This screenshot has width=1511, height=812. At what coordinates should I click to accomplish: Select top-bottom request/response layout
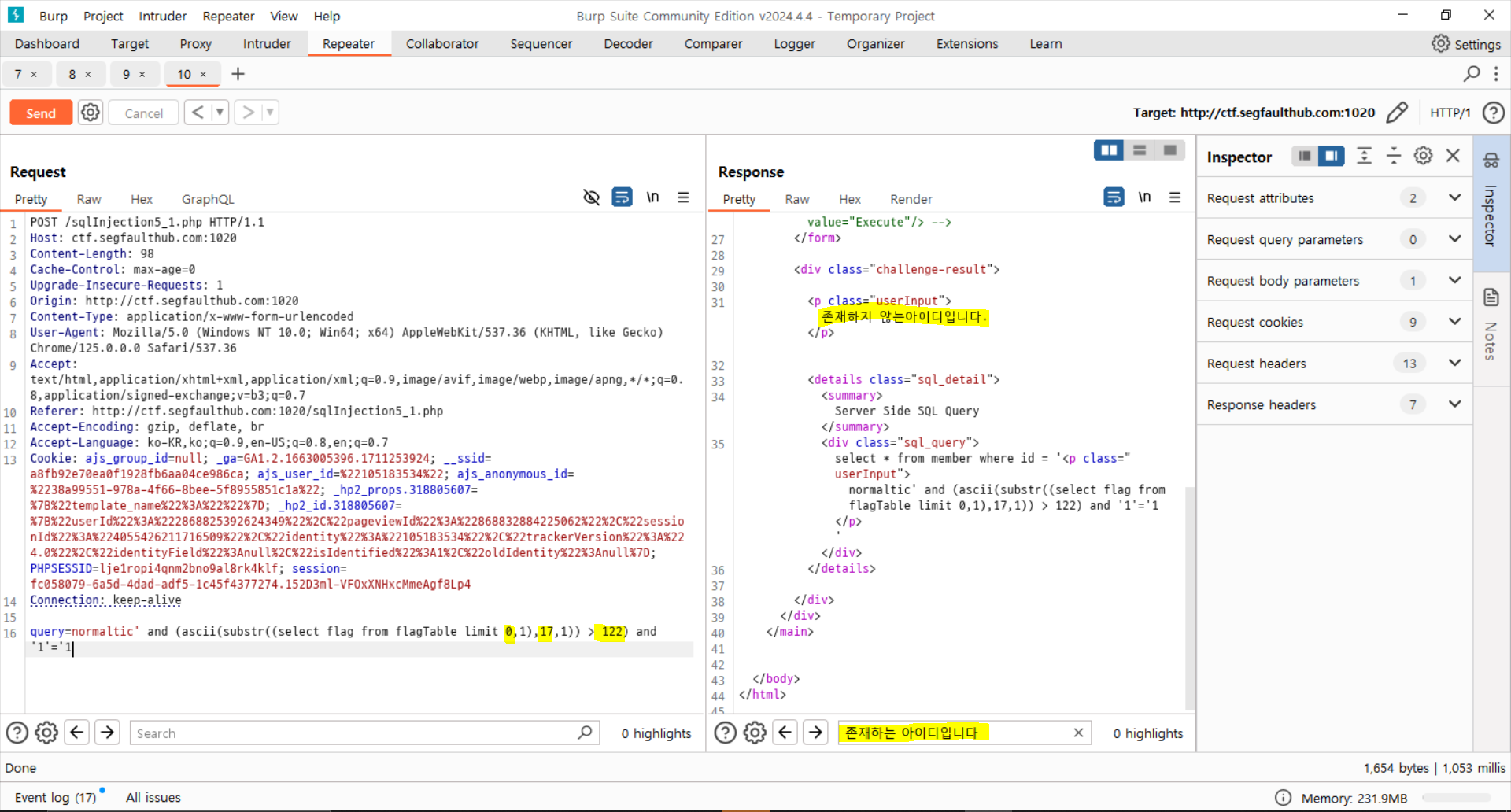(x=1140, y=150)
